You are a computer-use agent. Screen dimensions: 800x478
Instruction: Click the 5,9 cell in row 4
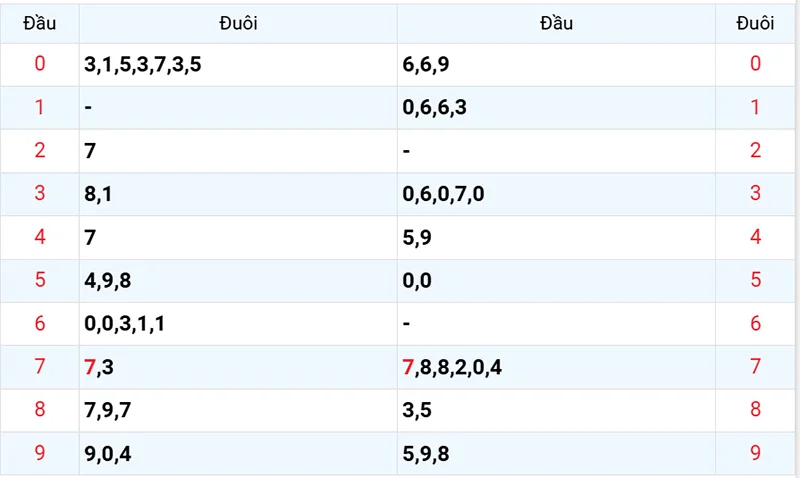tap(416, 238)
